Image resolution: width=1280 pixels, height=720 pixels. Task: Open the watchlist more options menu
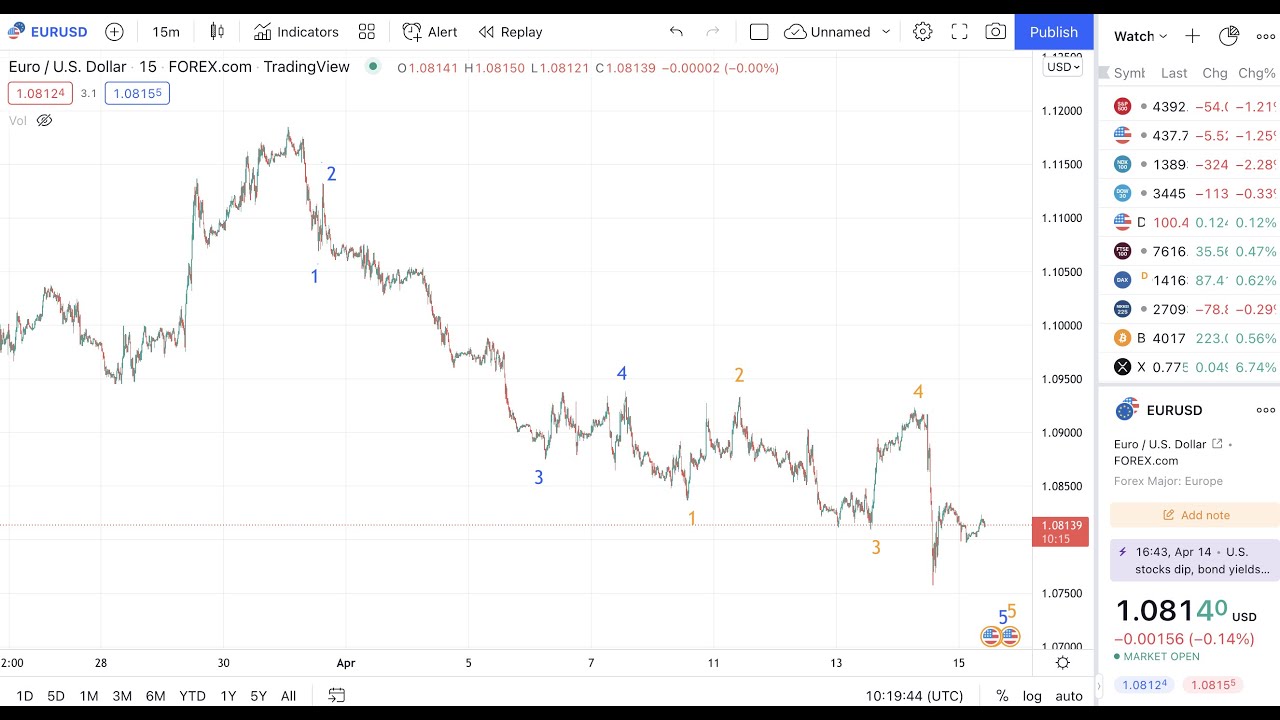[1266, 36]
